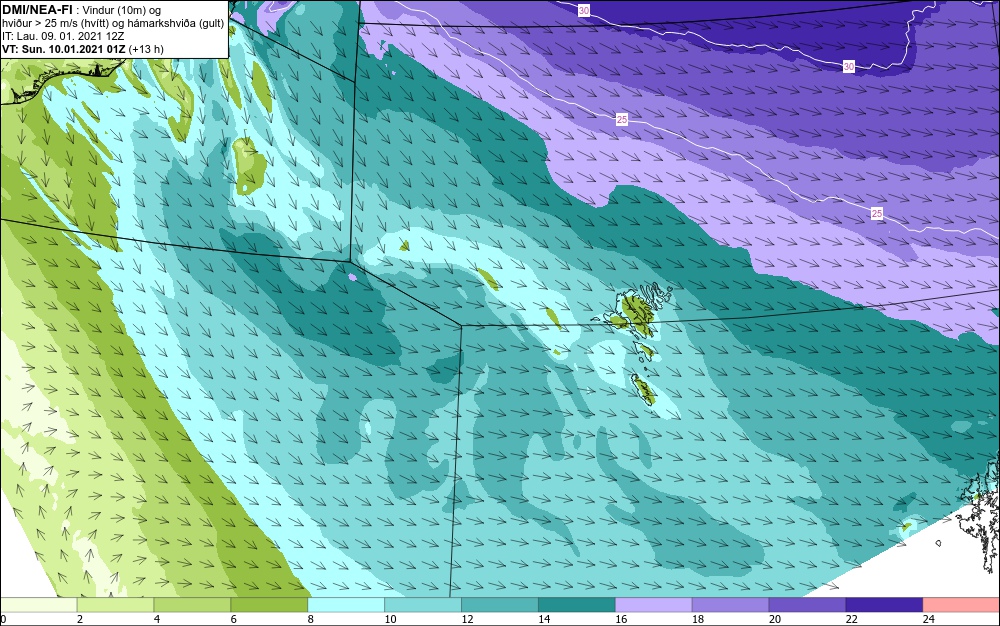Image resolution: width=1000 pixels, height=626 pixels.
Task: Click the 25 gust contour label nearer the right edge
Action: click(877, 214)
